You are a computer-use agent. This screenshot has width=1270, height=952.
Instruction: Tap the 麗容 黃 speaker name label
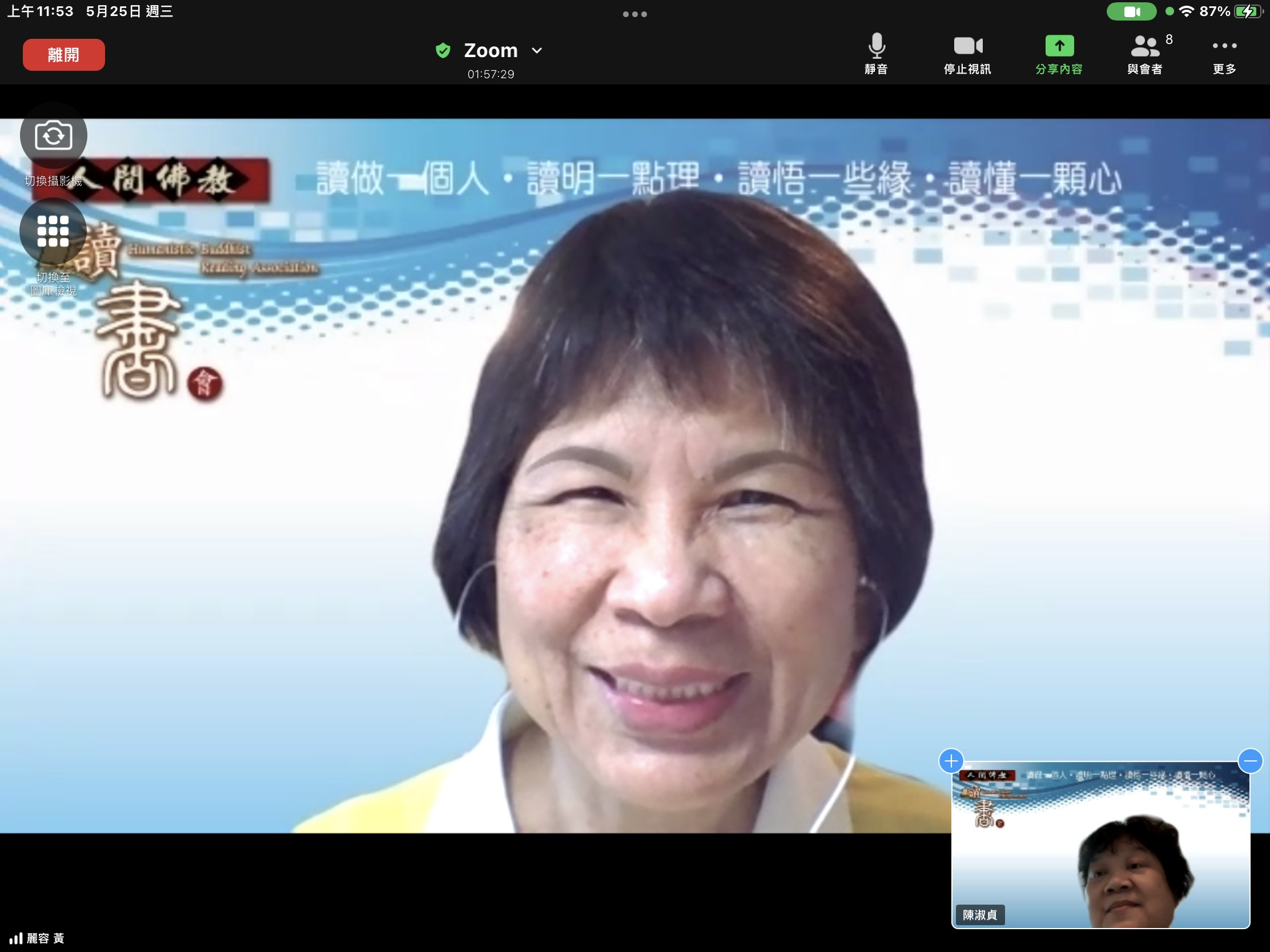[45, 938]
